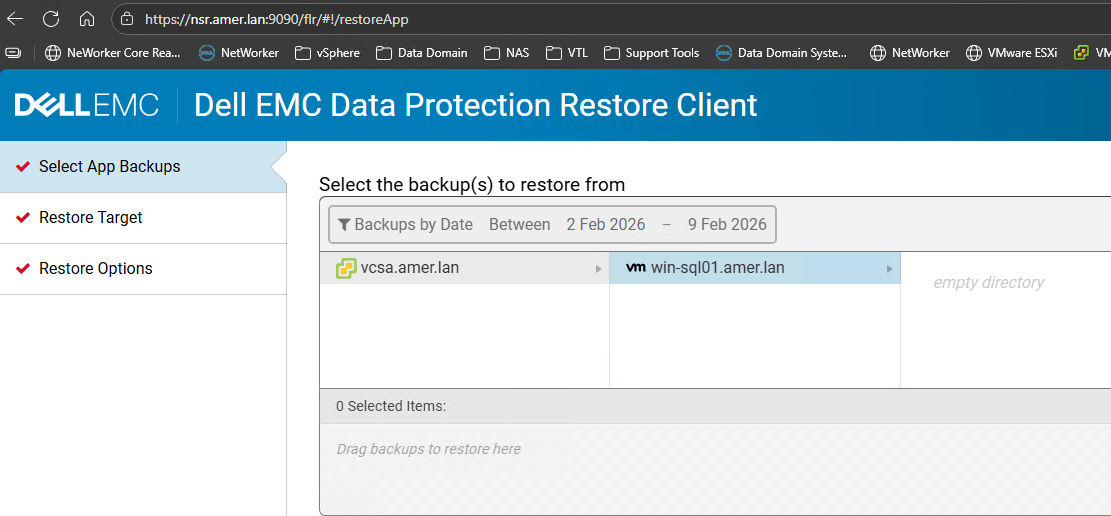Reload the page with the refresh icon
Image resolution: width=1111 pixels, height=516 pixels.
click(x=51, y=19)
